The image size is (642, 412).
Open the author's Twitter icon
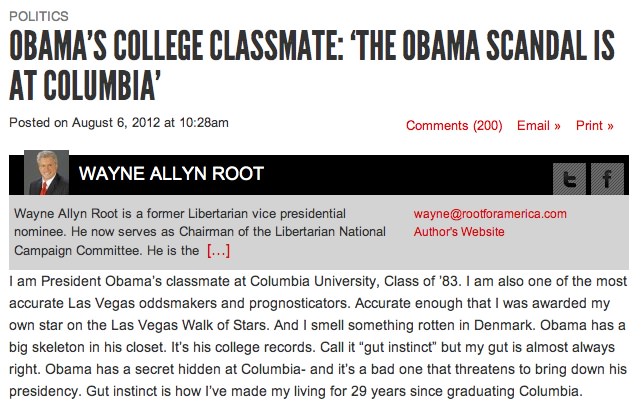(x=569, y=180)
